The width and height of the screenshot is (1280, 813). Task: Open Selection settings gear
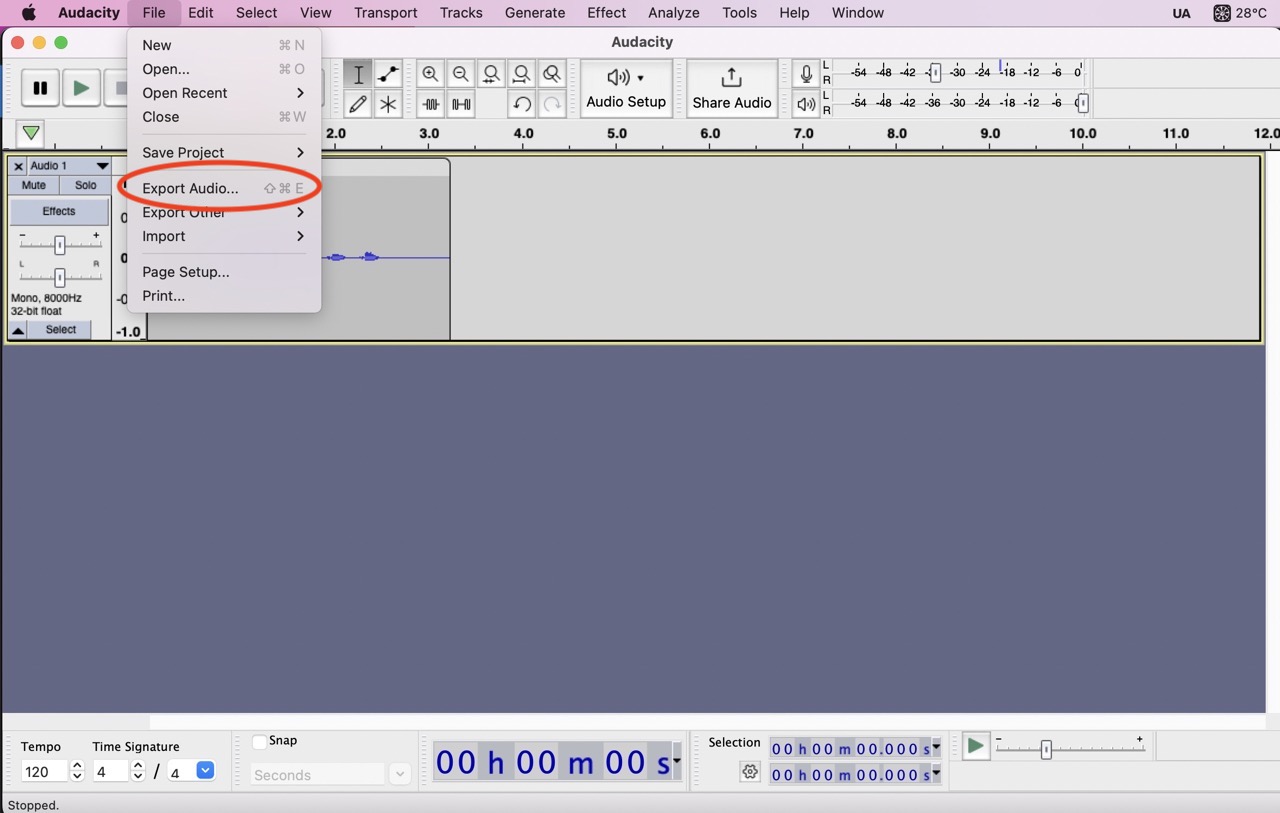coord(750,772)
